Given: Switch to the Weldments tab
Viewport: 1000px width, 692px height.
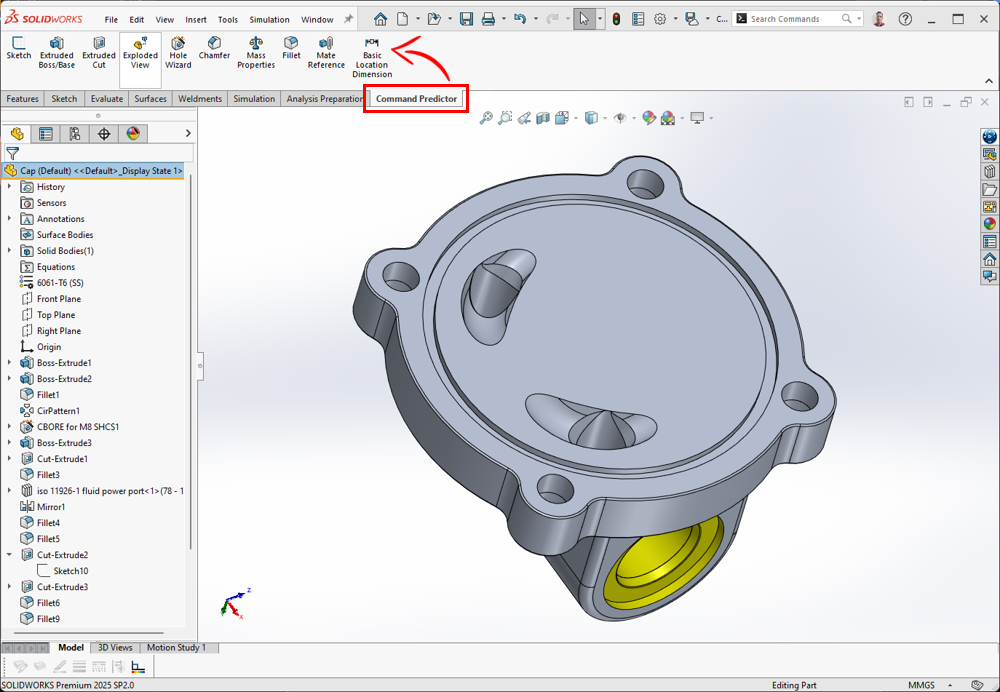Looking at the screenshot, I should pyautogui.click(x=200, y=99).
